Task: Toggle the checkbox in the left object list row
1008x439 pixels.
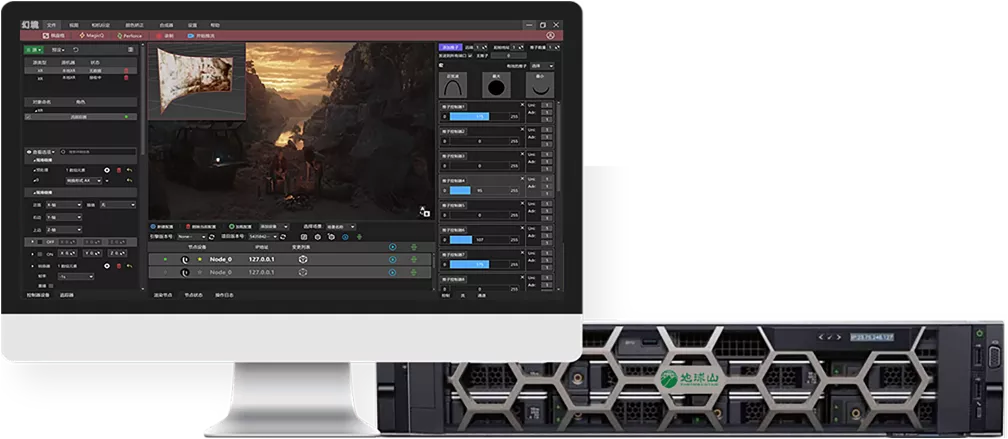Action: 28,117
